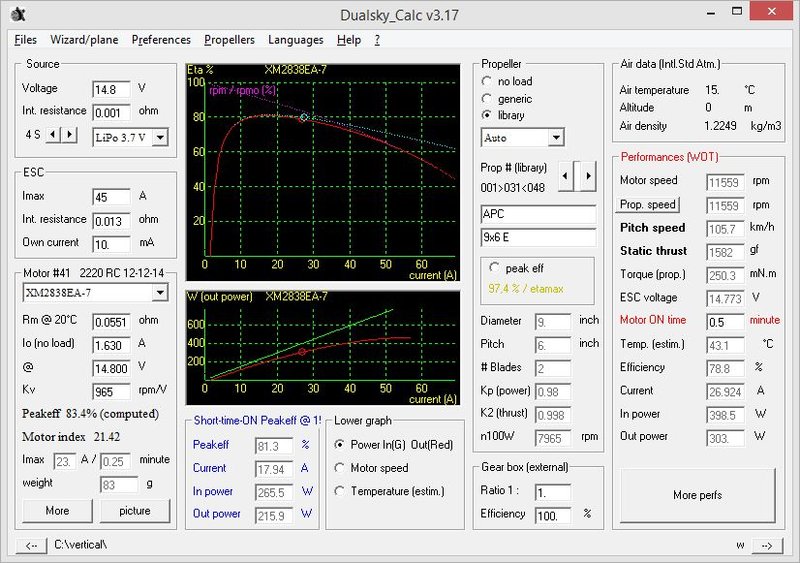Click the bottom-left back arrow button

32,545
